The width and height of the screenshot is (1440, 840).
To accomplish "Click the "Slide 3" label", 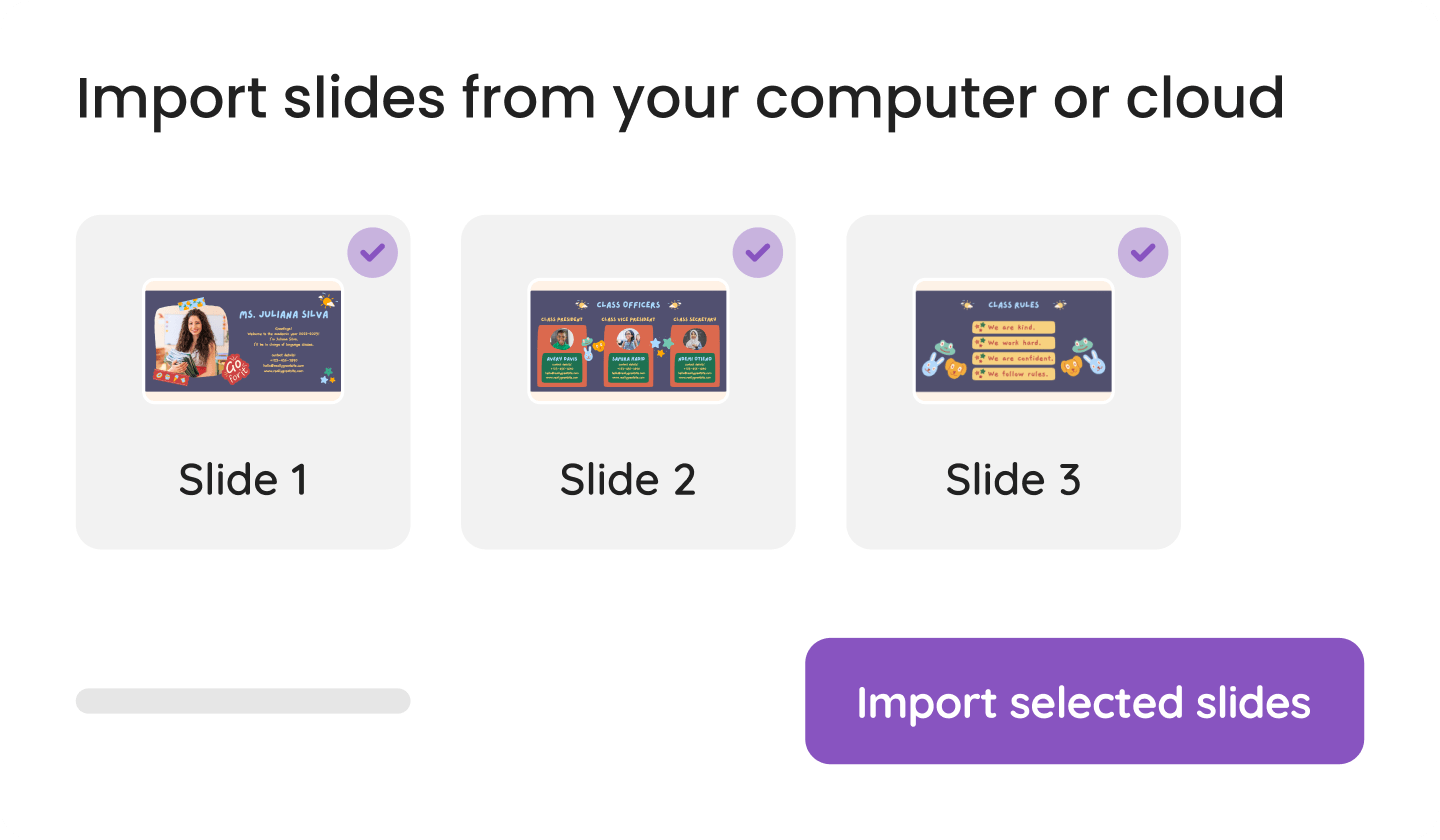I will coord(1013,480).
